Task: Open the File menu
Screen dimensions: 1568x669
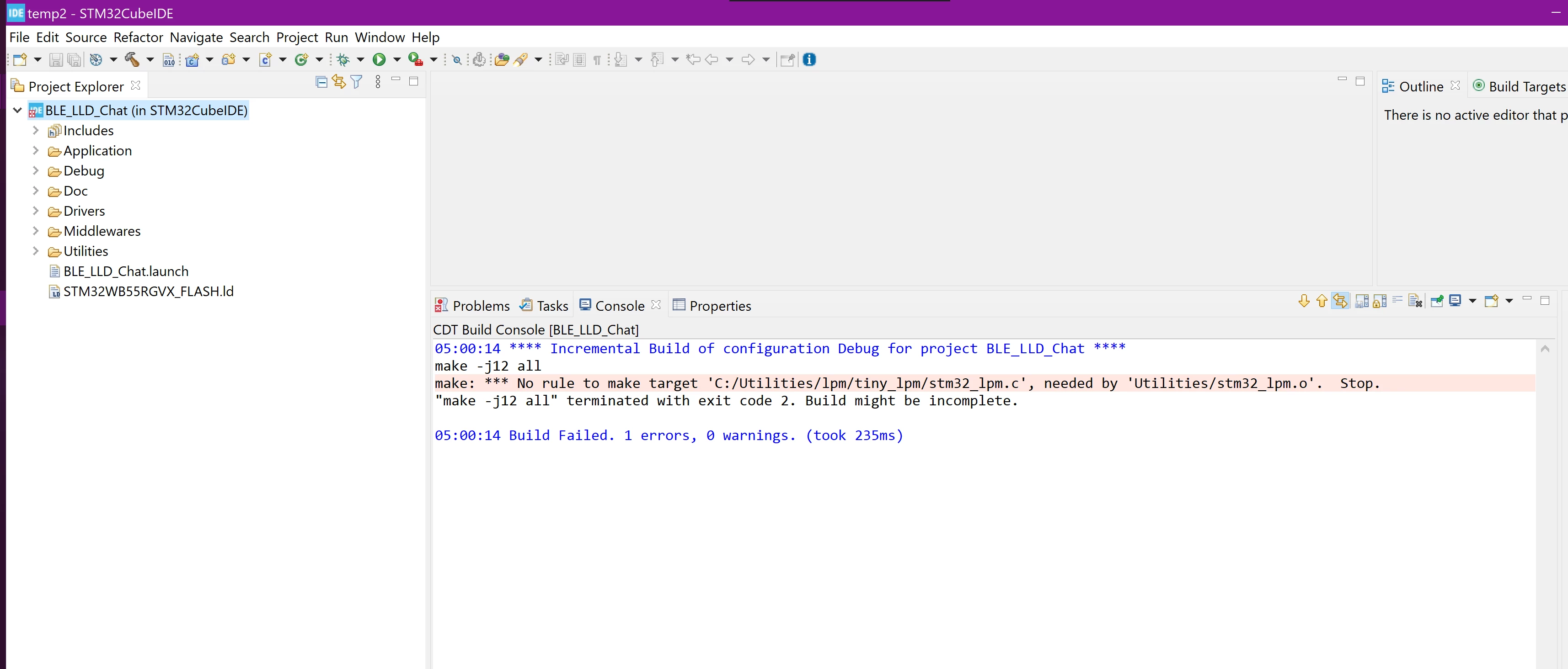Action: click(x=20, y=38)
